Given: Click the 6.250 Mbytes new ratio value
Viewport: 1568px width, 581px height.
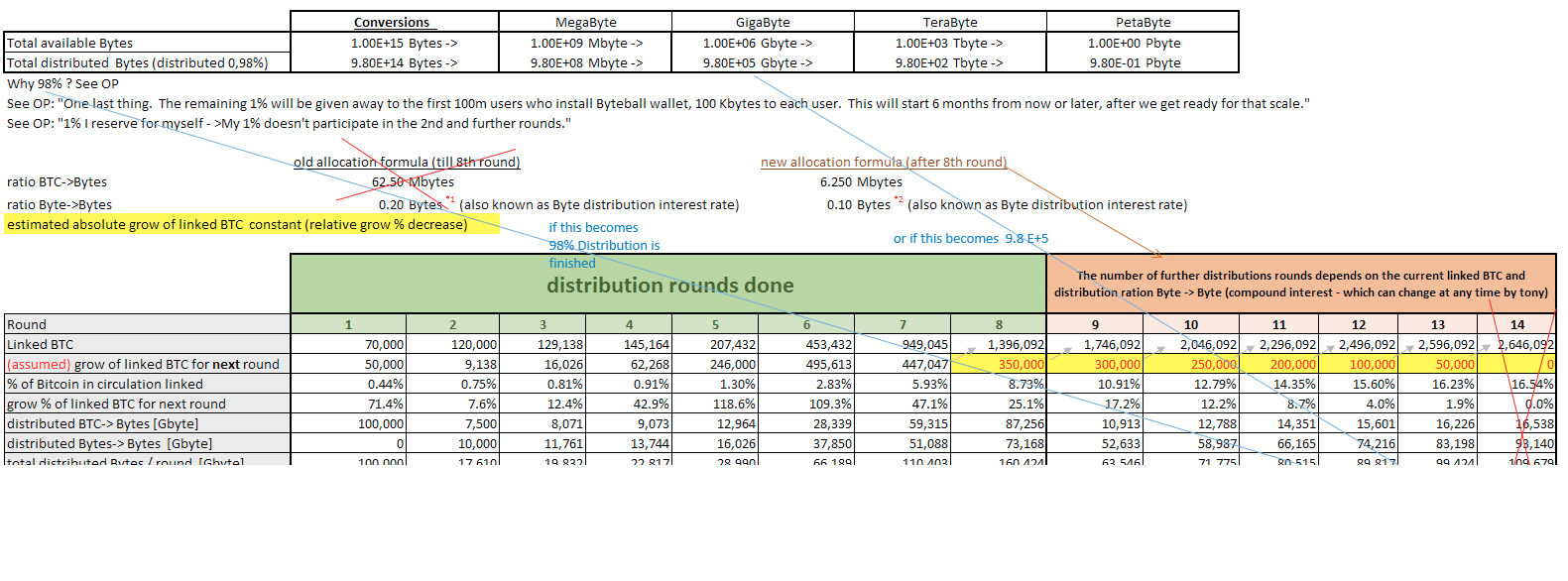Looking at the screenshot, I should click(x=861, y=181).
